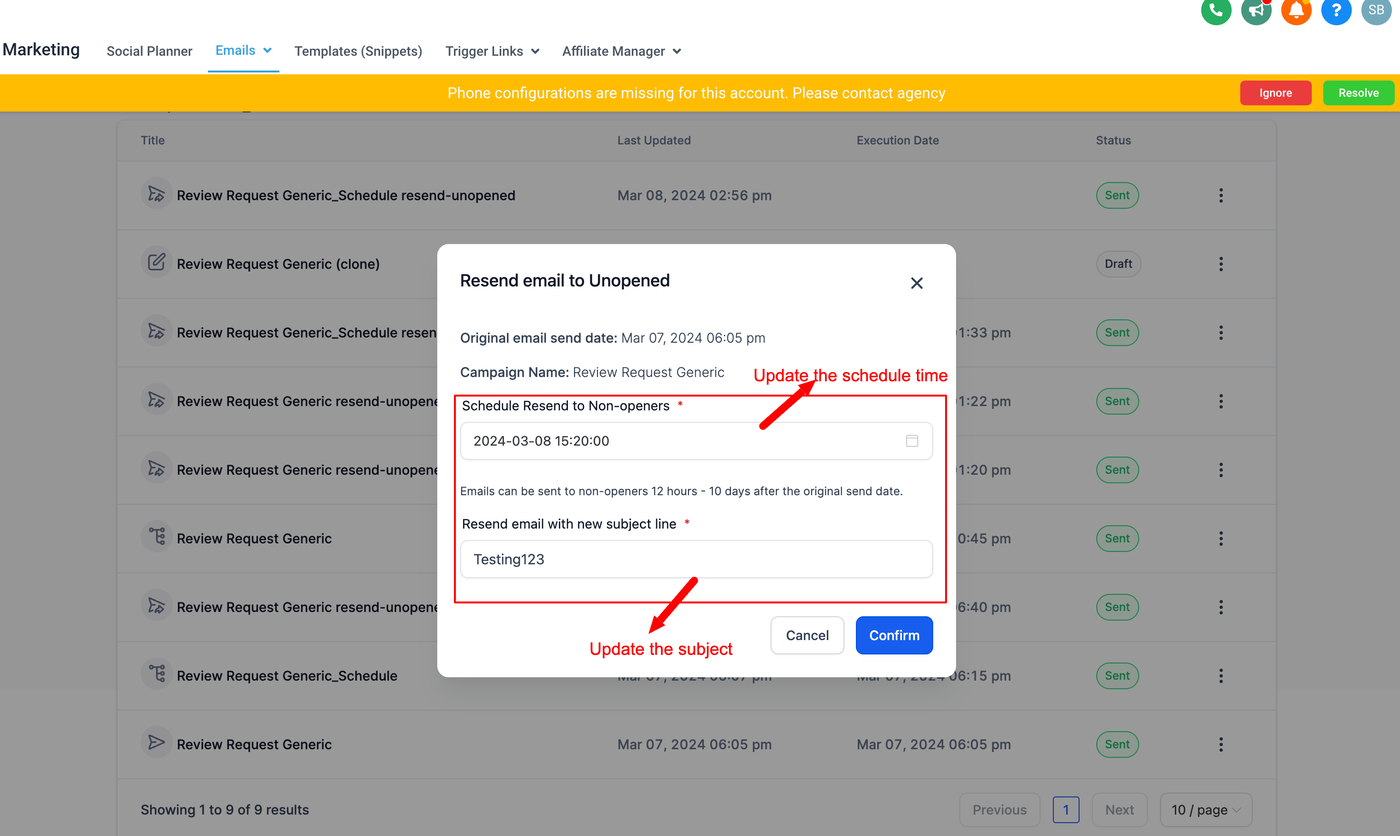Click the new subject line input field
The height and width of the screenshot is (836, 1400).
[696, 559]
